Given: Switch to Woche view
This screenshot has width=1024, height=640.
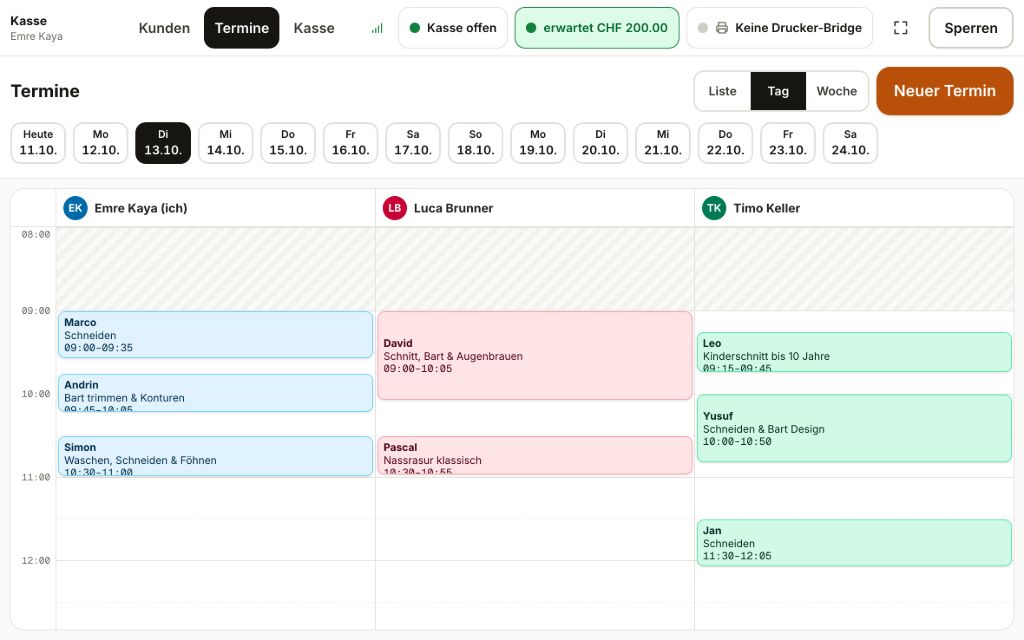Looking at the screenshot, I should tap(837, 91).
